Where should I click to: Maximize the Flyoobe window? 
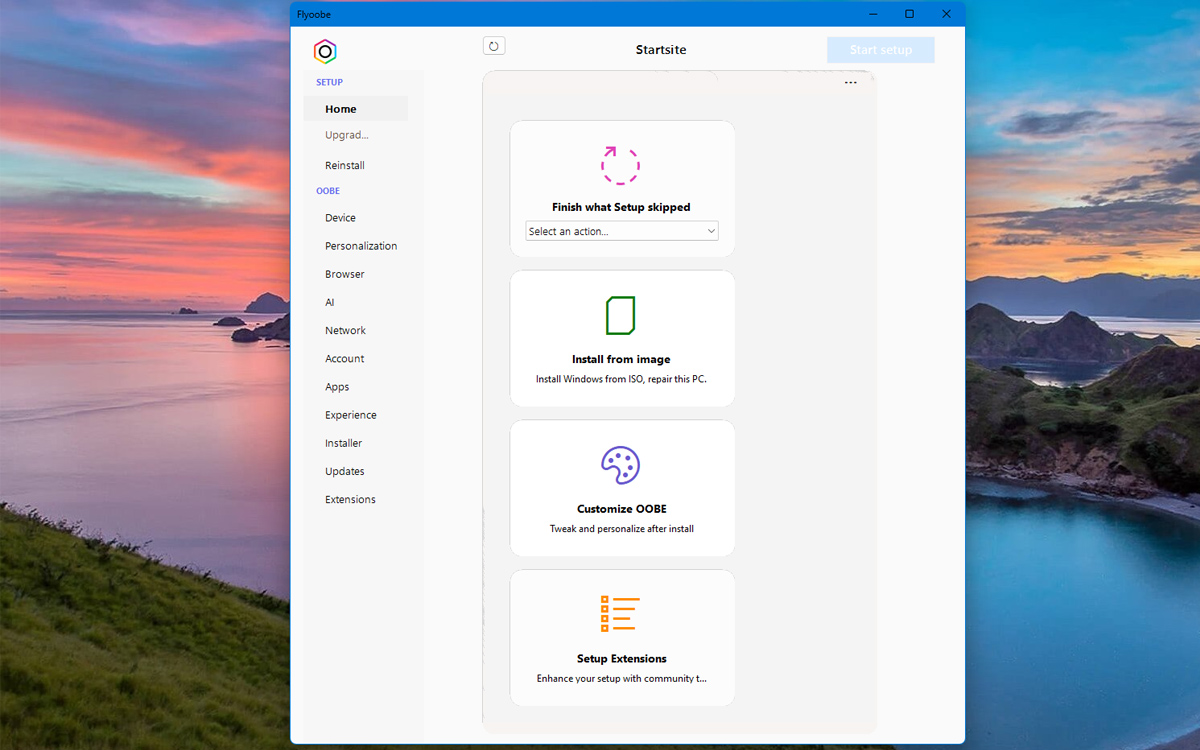coord(909,14)
